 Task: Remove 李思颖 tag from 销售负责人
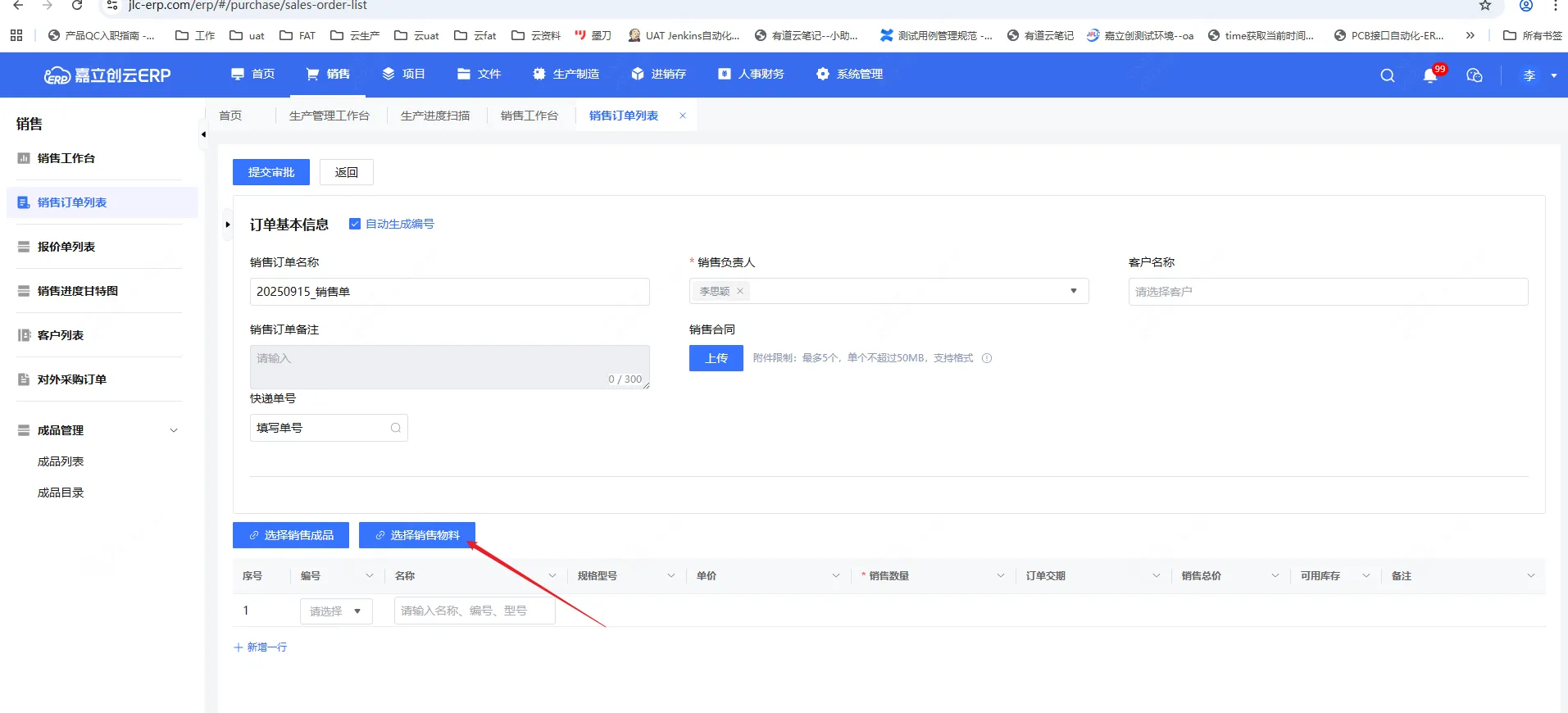tap(740, 291)
